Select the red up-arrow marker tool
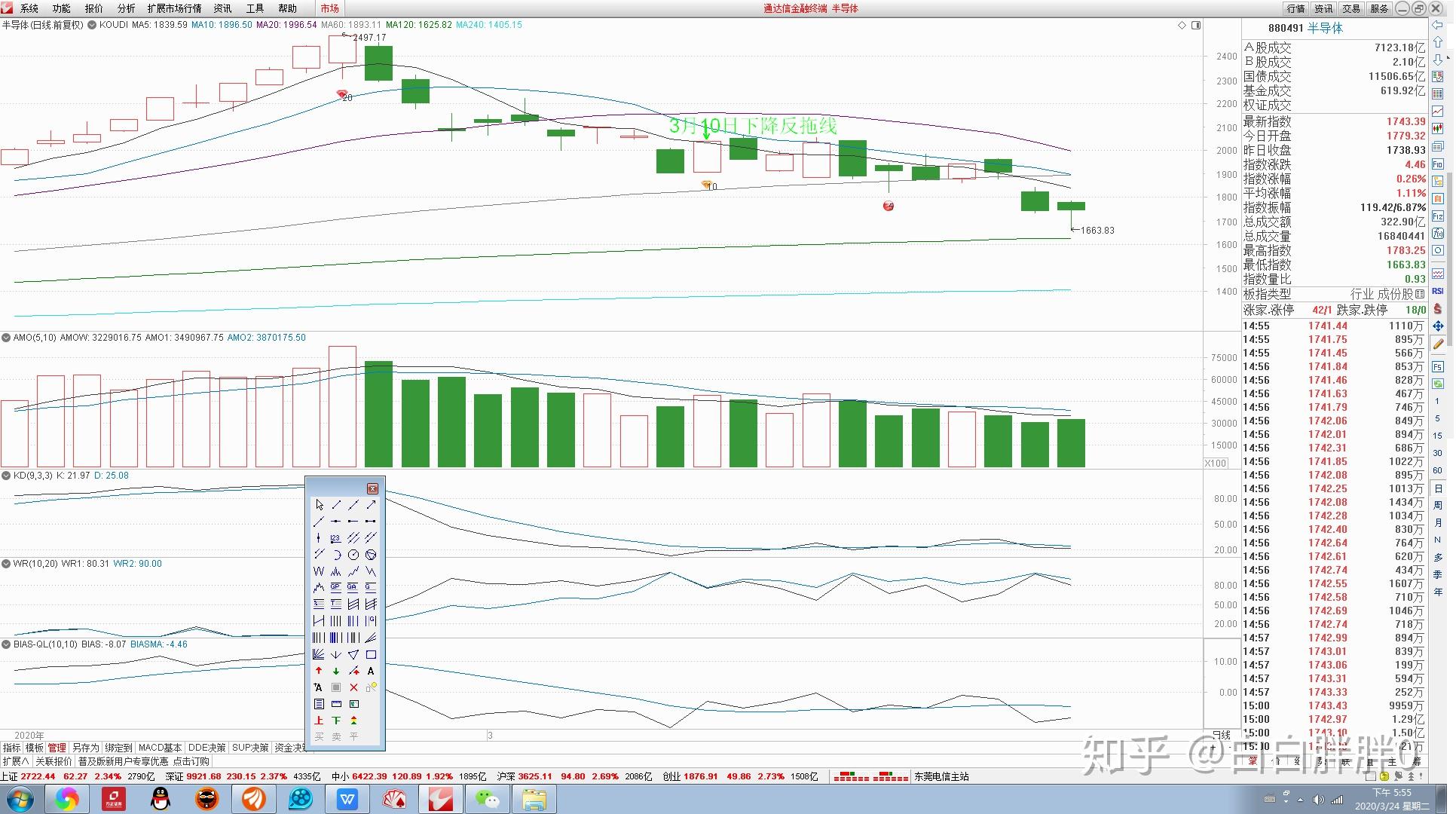This screenshot has height=814, width=1456. pos(319,671)
